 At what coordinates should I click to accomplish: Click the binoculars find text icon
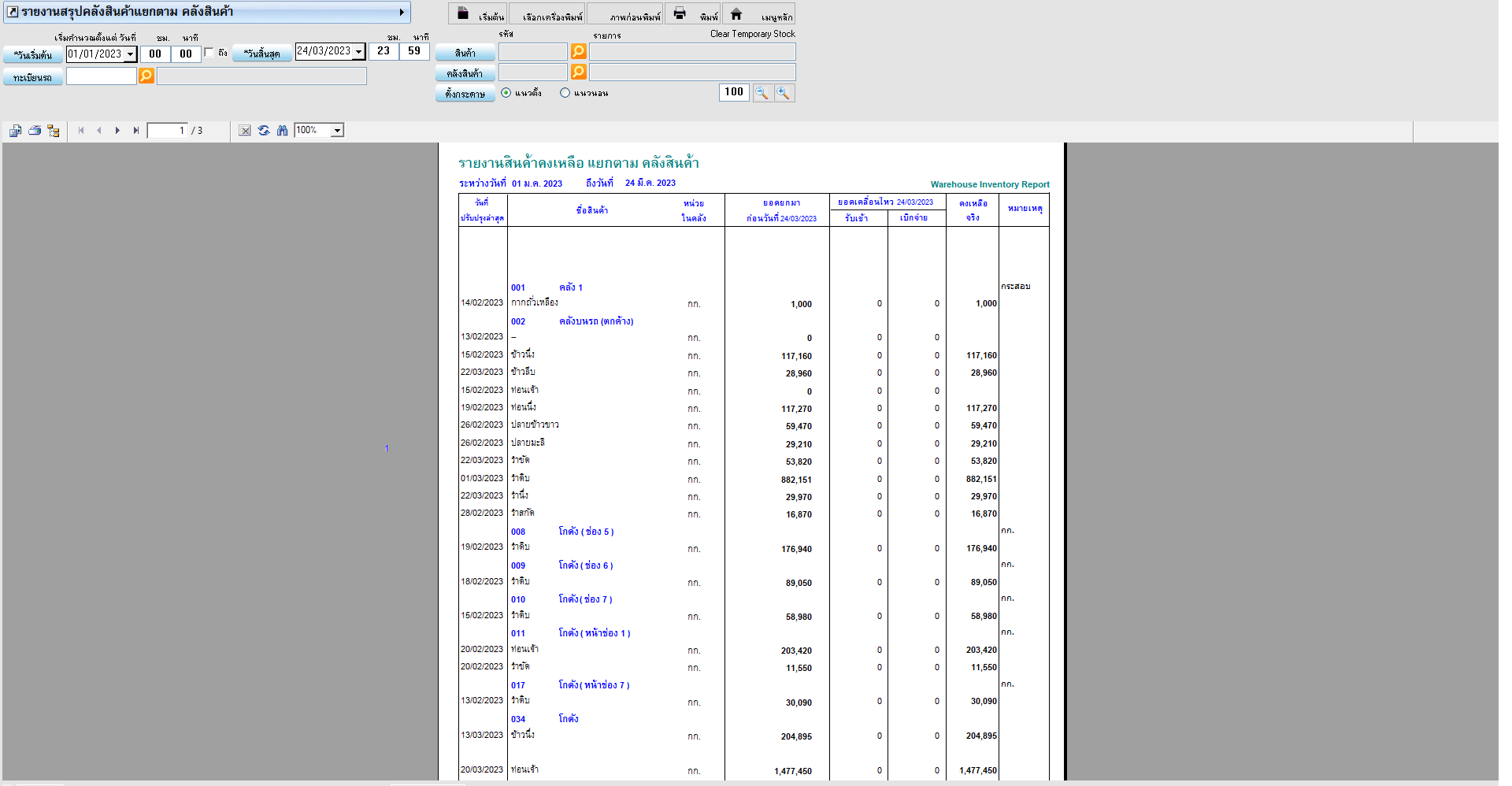282,131
